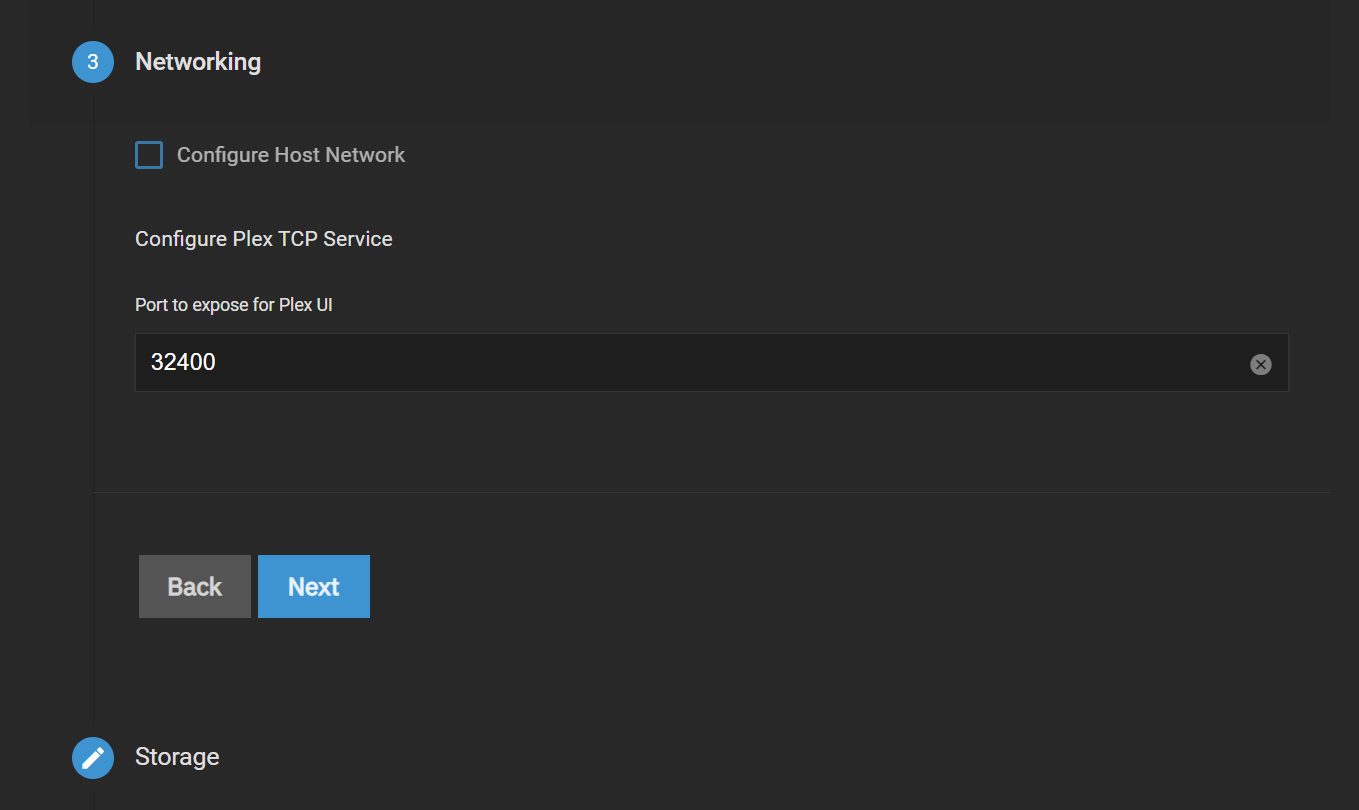Click the "Configure Host Network" label text
The width and height of the screenshot is (1359, 810).
coord(290,155)
